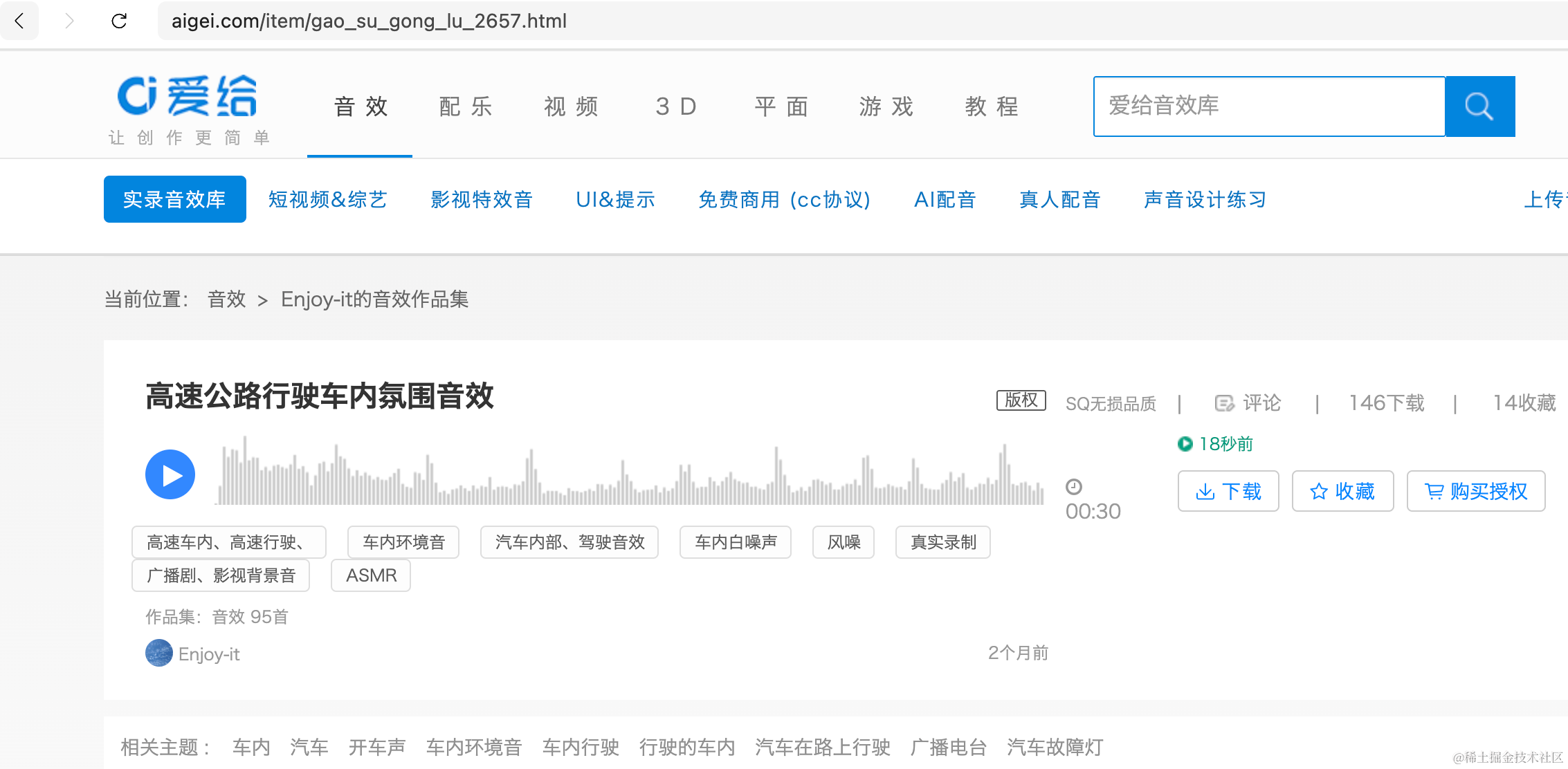Go back with browser back arrow
1568x769 pixels.
click(19, 21)
